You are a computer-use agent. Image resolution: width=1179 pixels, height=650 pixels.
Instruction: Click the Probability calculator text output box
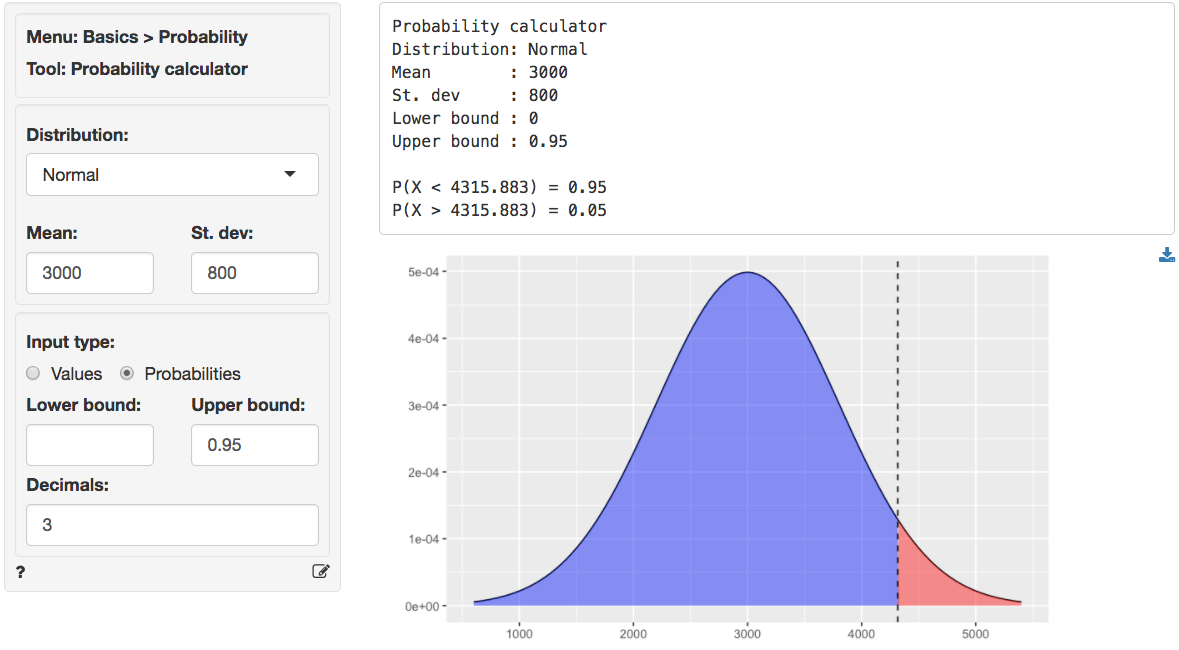[x=776, y=118]
